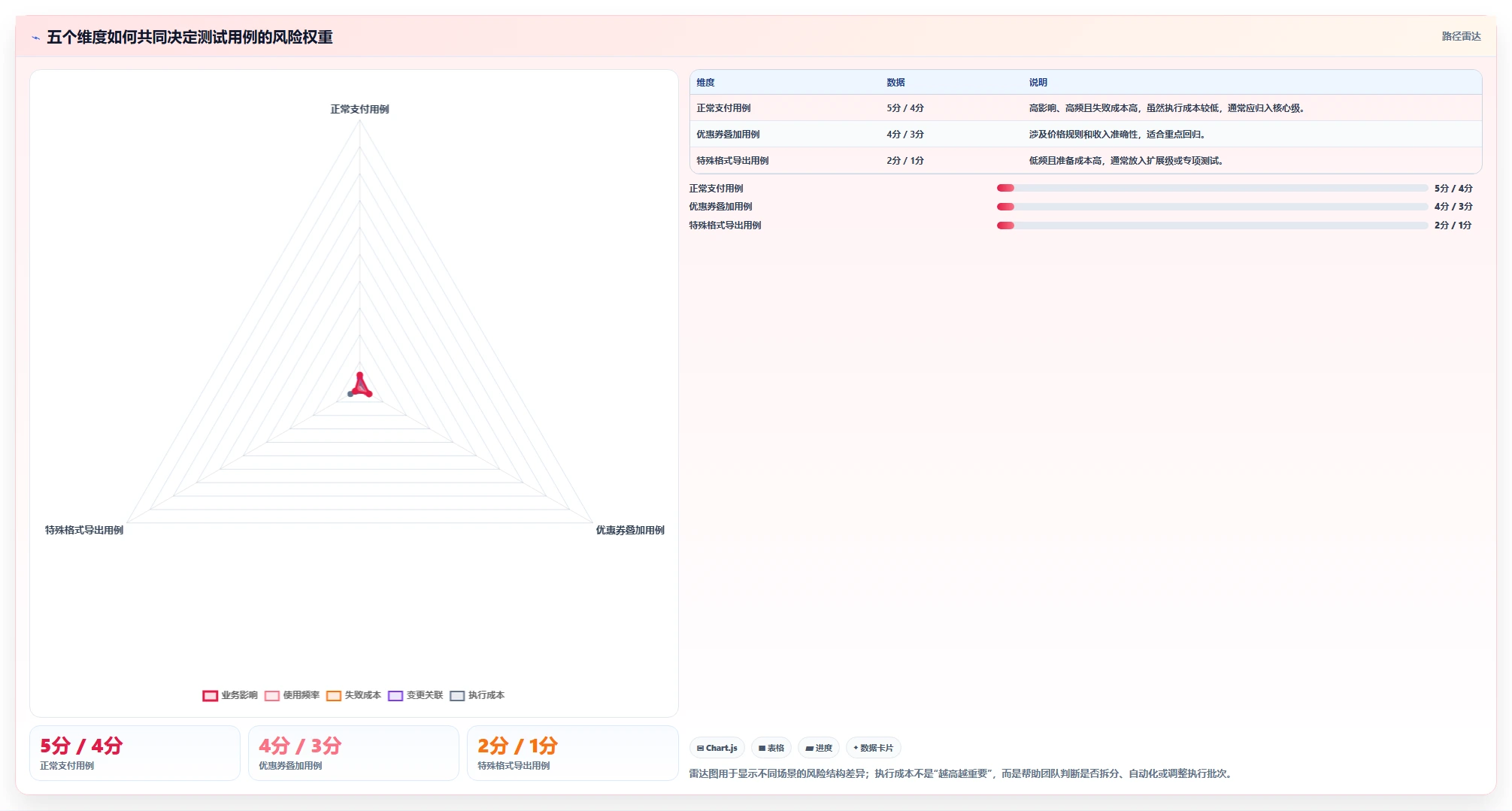Click the 特殊格式导出用例 label beside the progress bar
1512x811 pixels.
click(x=725, y=225)
